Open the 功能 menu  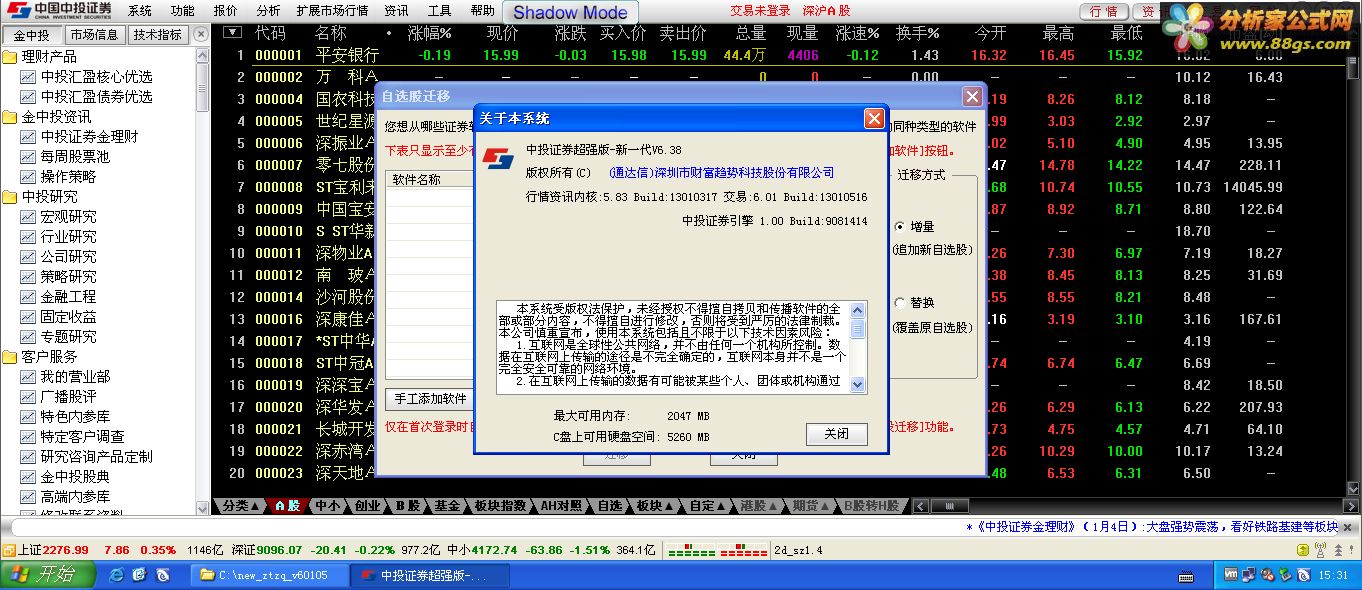[183, 11]
